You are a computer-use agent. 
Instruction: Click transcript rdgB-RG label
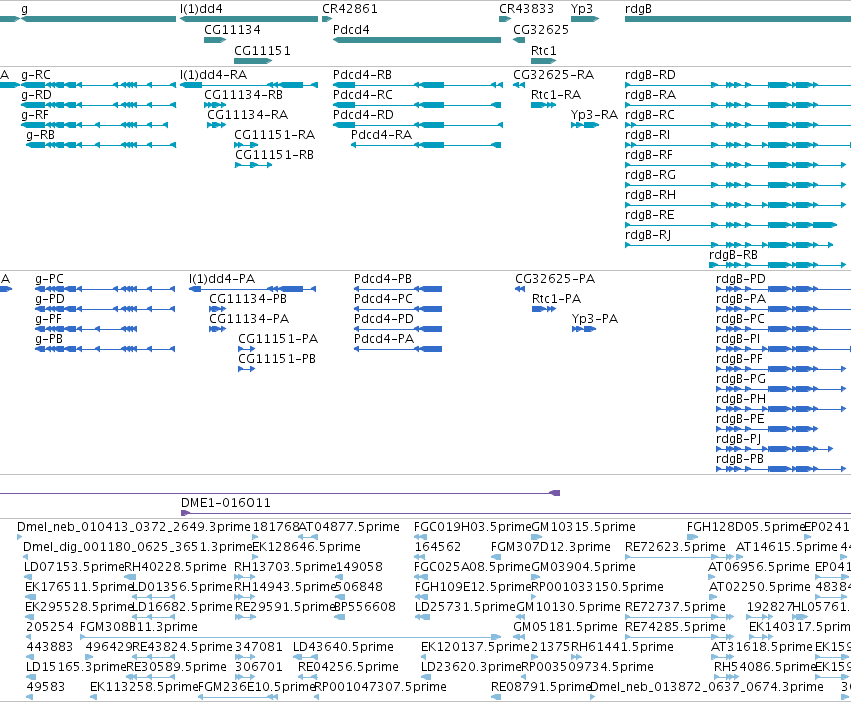pos(650,174)
